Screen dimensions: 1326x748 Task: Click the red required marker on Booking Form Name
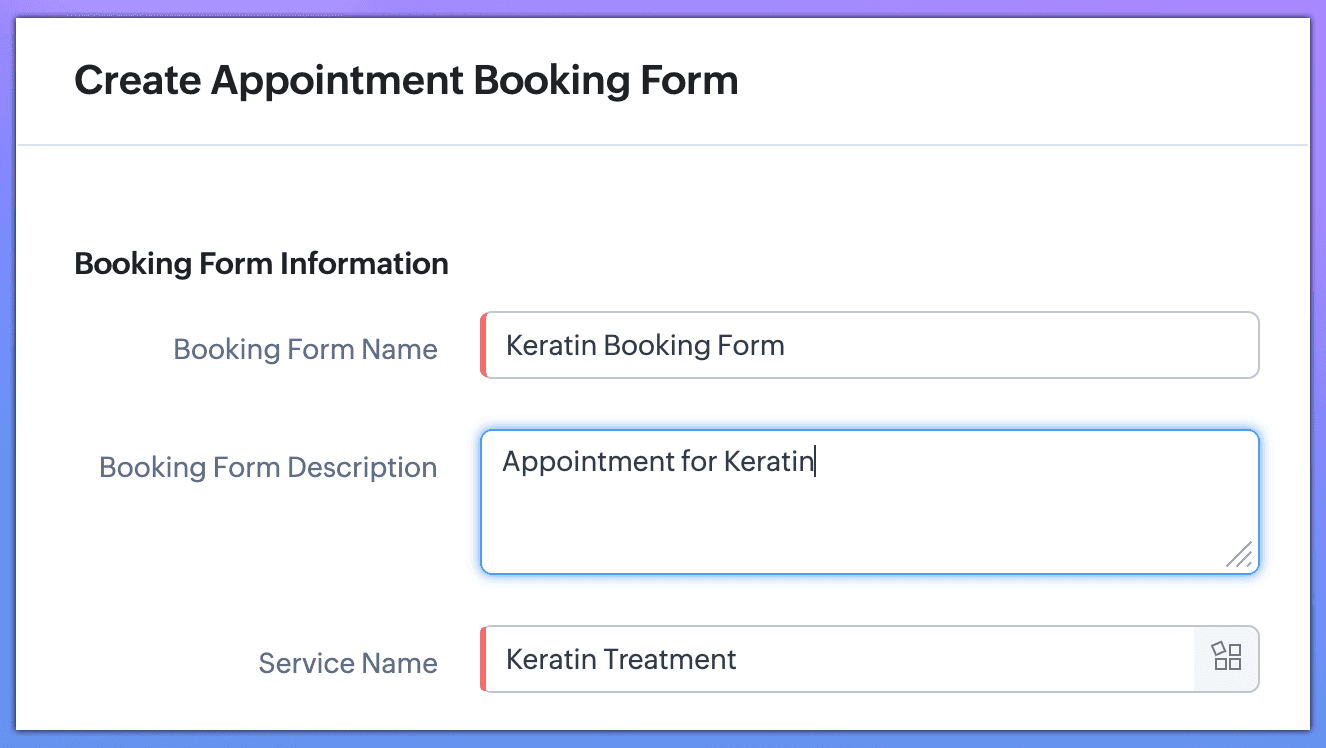pyautogui.click(x=483, y=345)
